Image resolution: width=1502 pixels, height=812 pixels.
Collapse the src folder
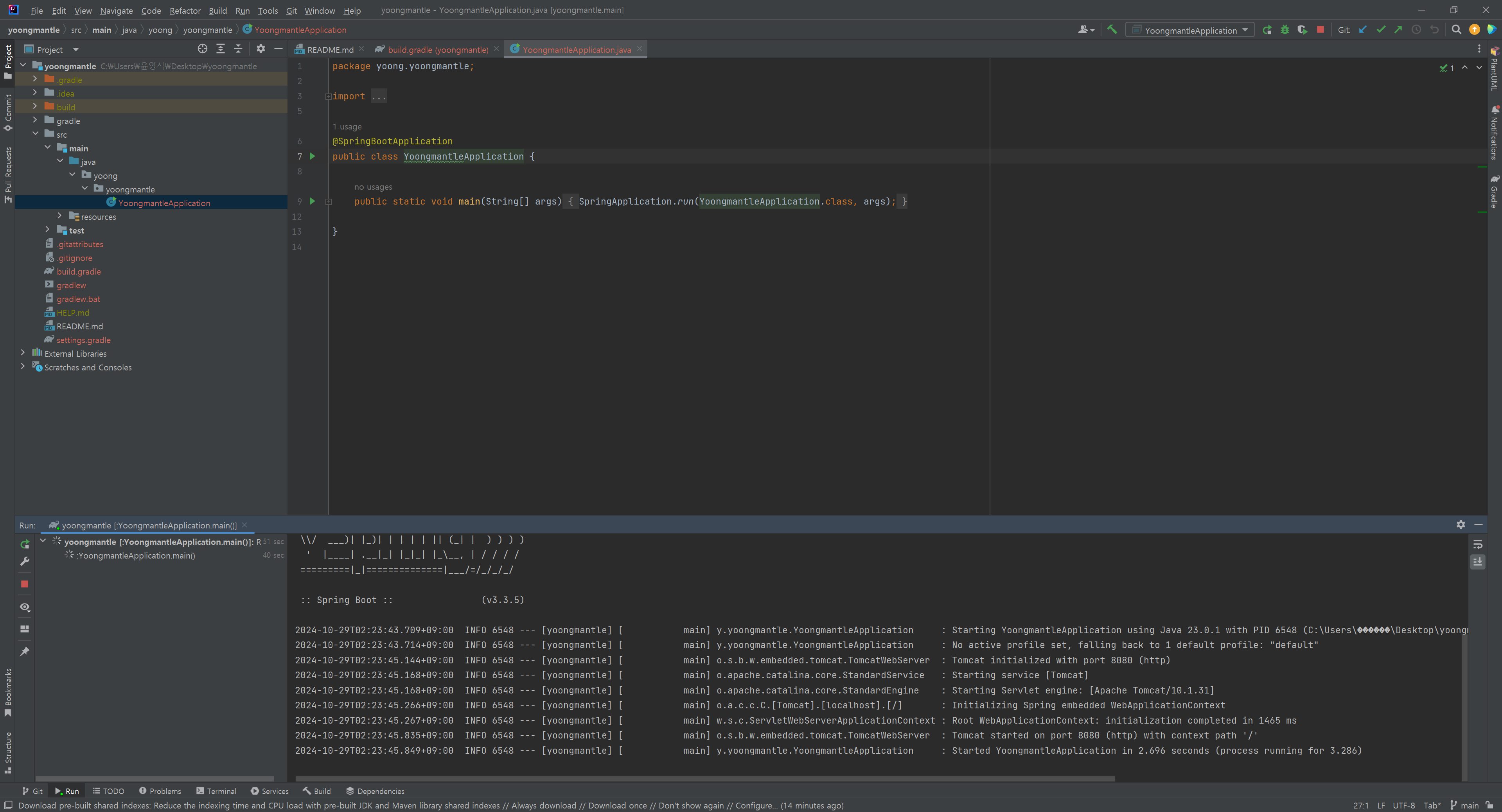tap(36, 134)
